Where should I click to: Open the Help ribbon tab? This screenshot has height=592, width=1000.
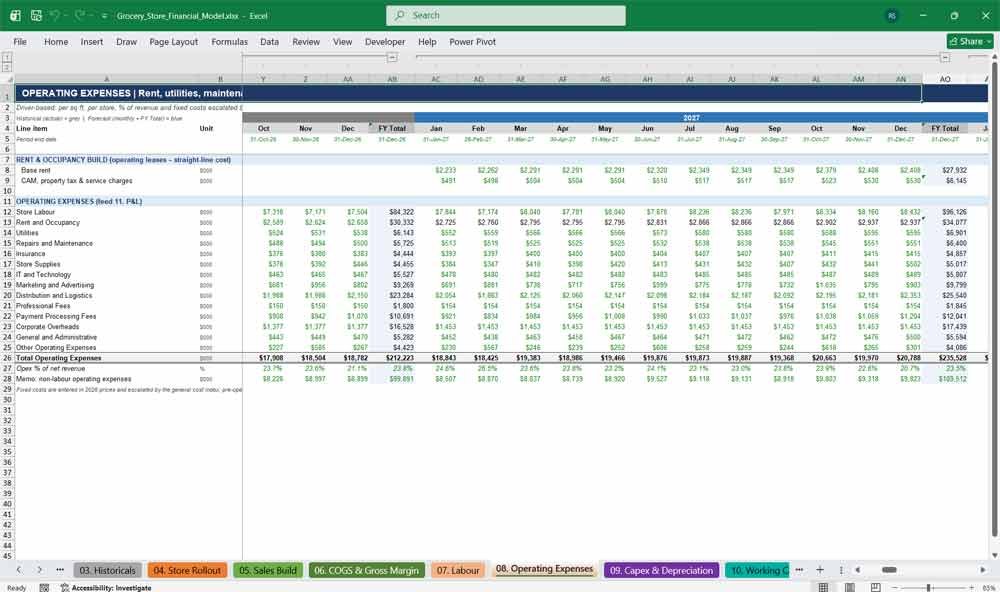pos(427,41)
